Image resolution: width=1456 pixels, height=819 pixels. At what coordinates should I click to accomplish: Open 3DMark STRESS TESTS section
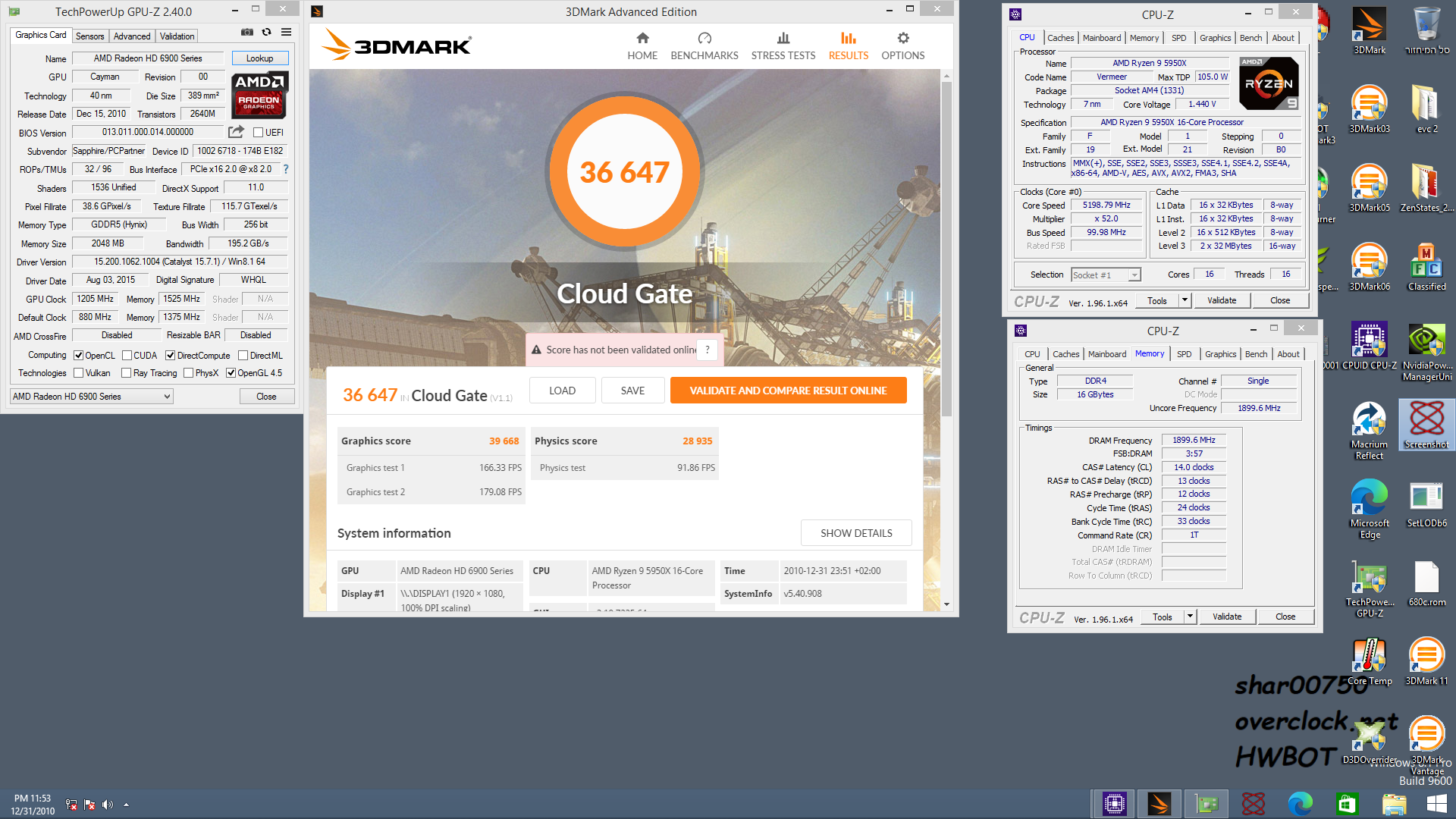pos(783,46)
